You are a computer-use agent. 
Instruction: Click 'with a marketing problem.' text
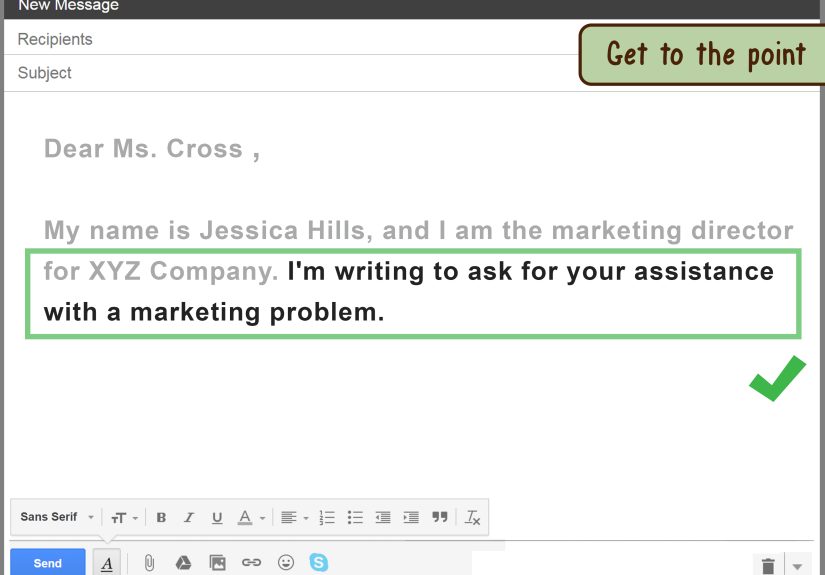coord(214,312)
